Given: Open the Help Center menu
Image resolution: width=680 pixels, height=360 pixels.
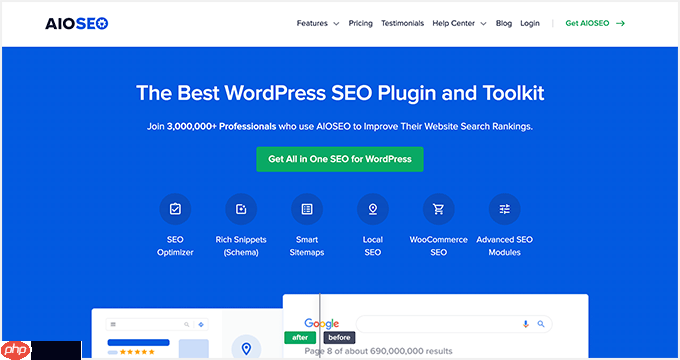Looking at the screenshot, I should 454,23.
